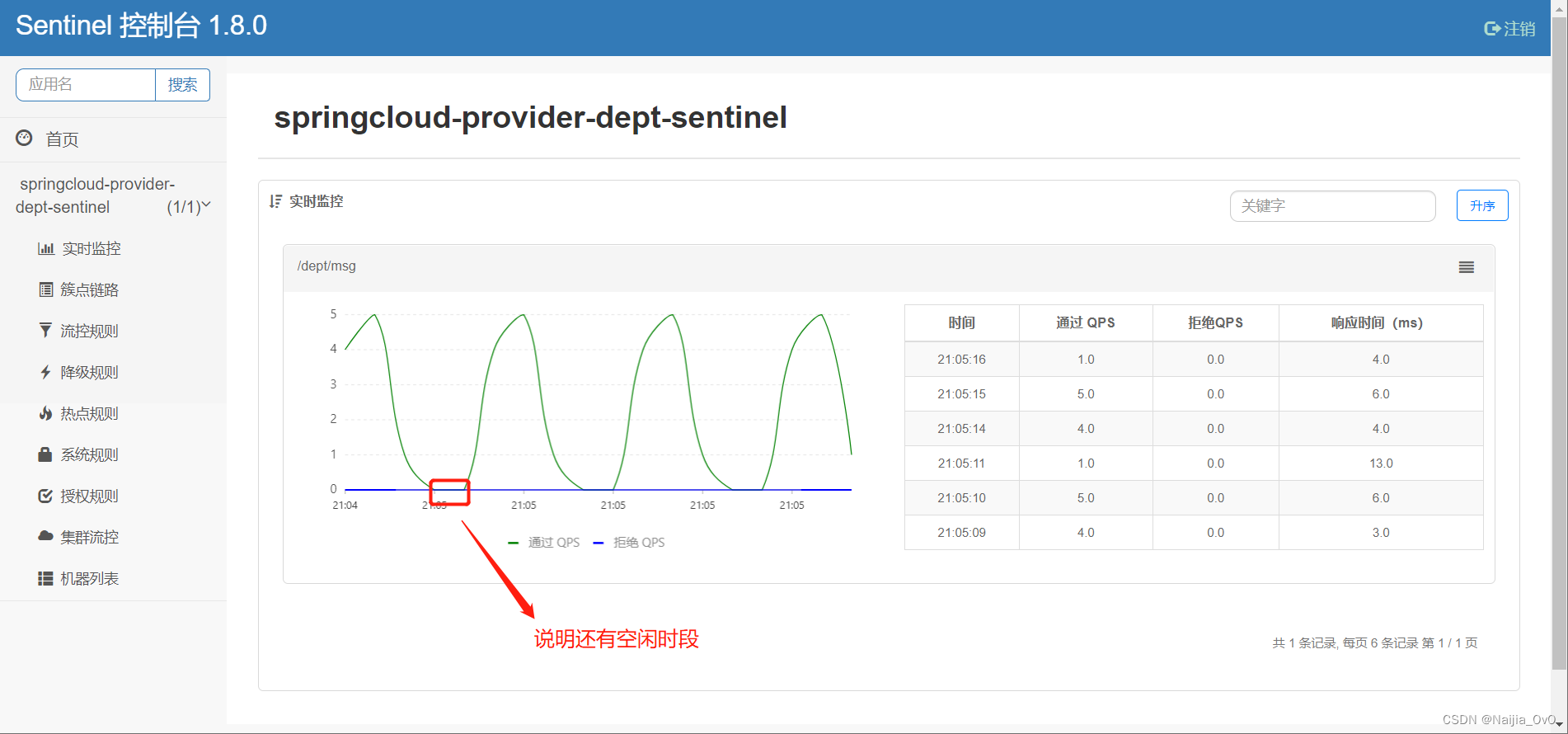This screenshot has height=734, width=1568.
Task: Click the 响应时间 (ms) column header
Action: [1380, 322]
